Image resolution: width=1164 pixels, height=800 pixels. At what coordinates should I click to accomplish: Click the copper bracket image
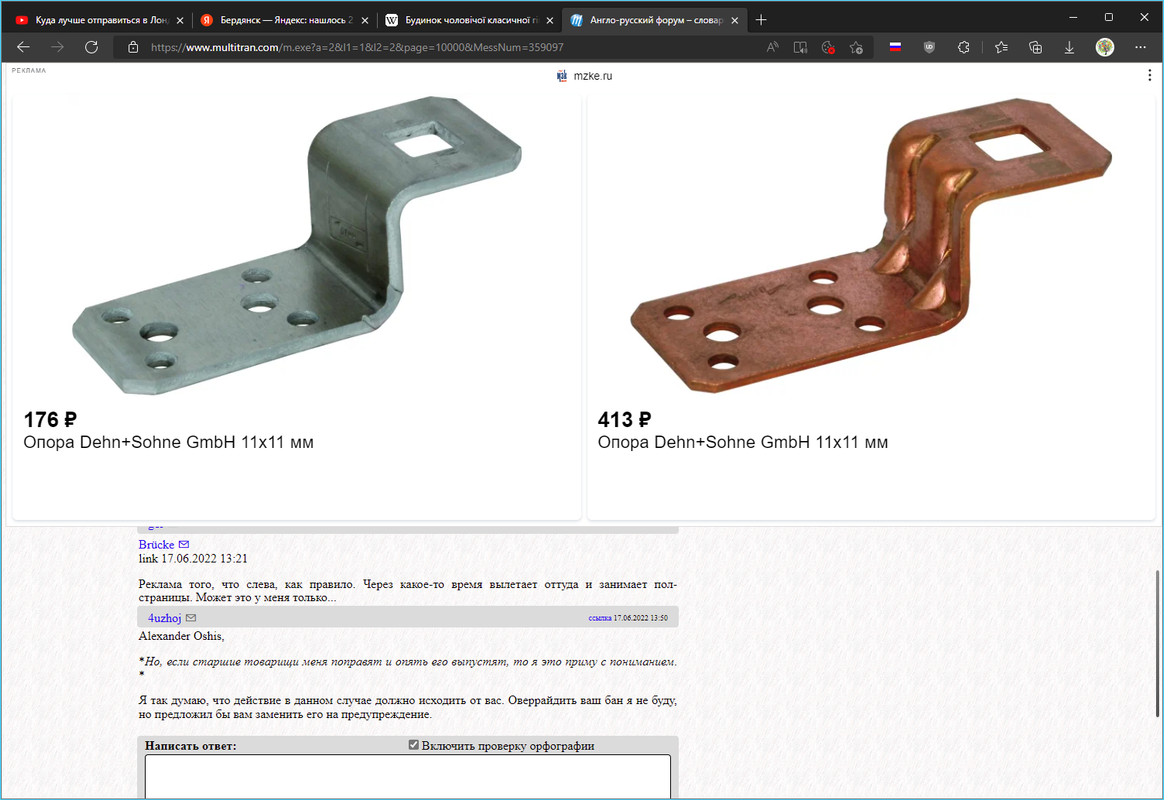(x=871, y=245)
